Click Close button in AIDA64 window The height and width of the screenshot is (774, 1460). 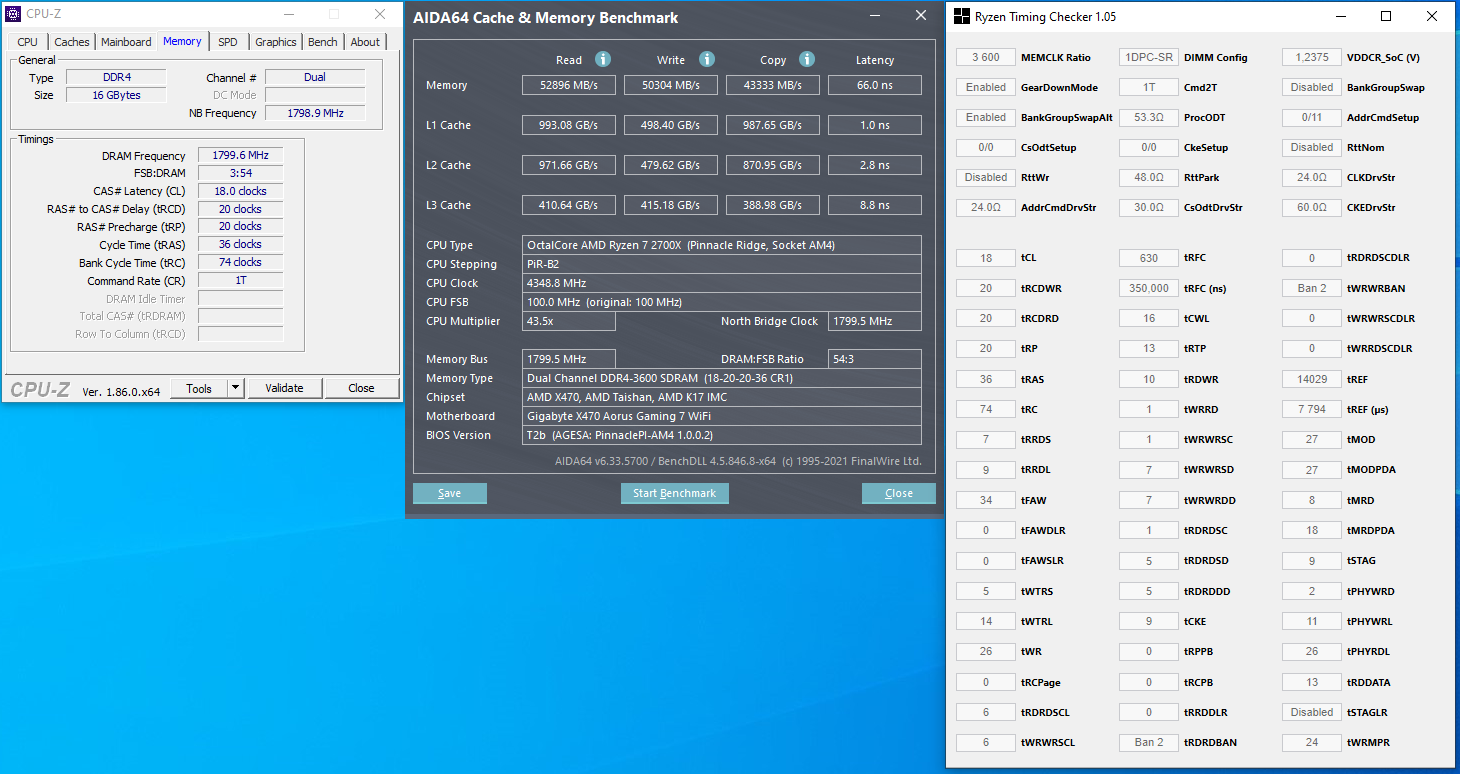(899, 493)
